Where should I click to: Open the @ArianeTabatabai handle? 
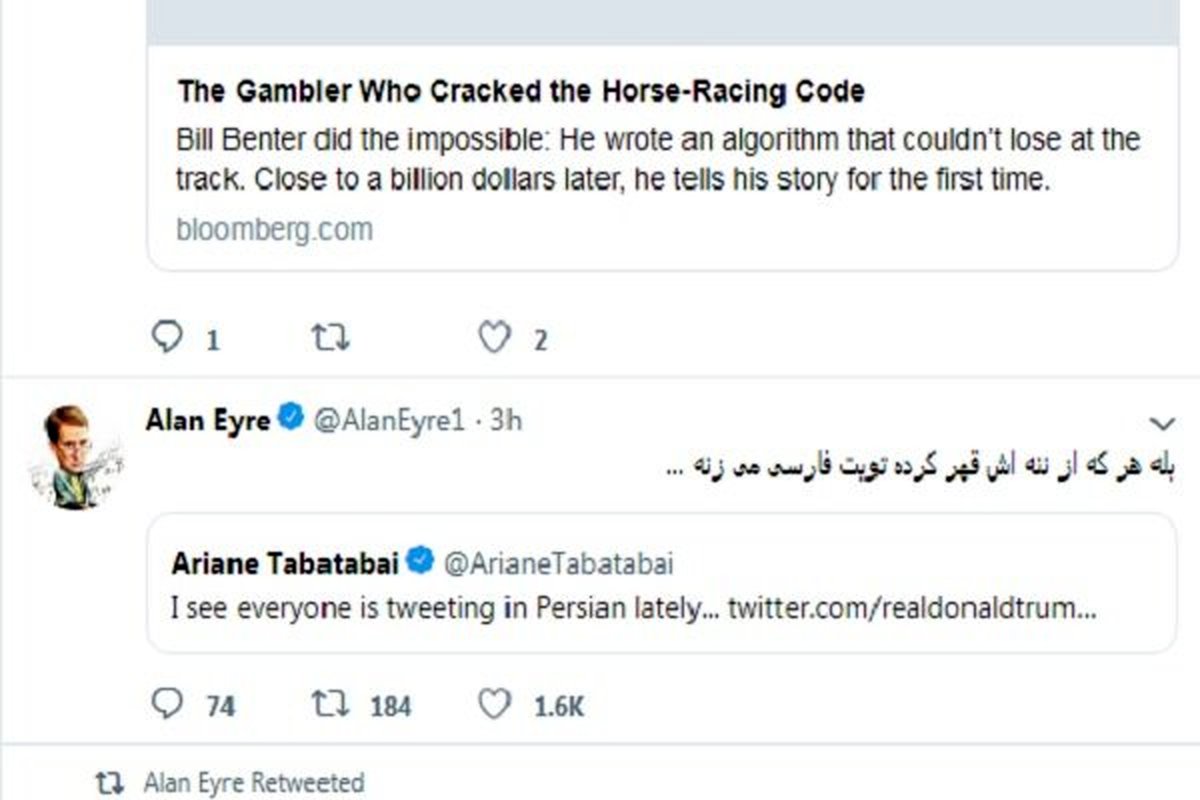coord(558,564)
